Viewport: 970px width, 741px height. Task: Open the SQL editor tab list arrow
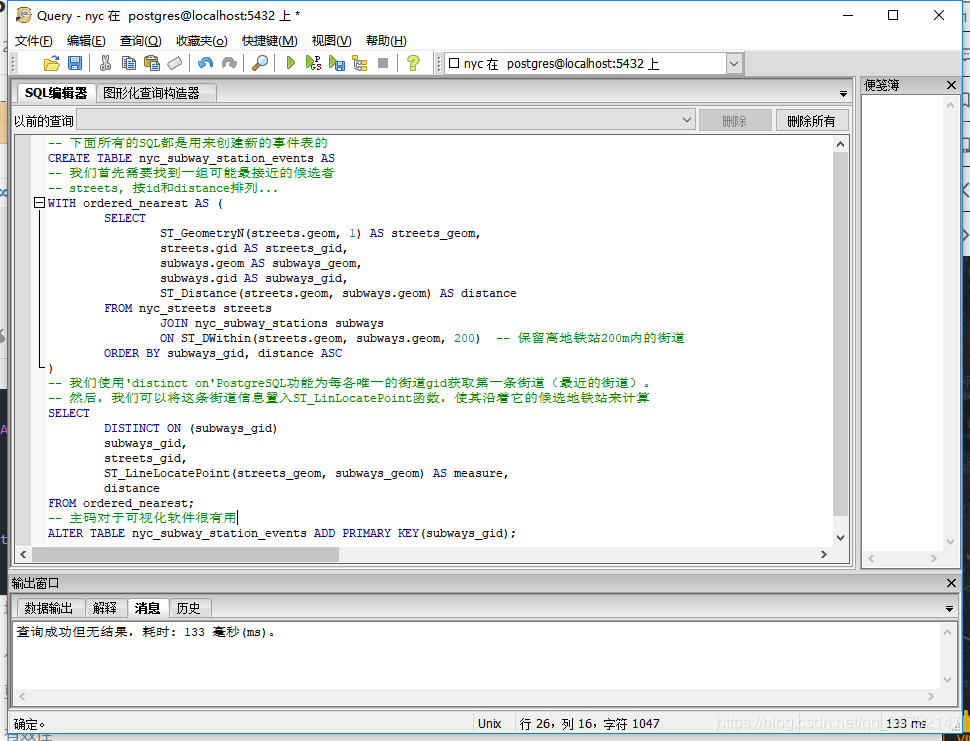point(843,94)
